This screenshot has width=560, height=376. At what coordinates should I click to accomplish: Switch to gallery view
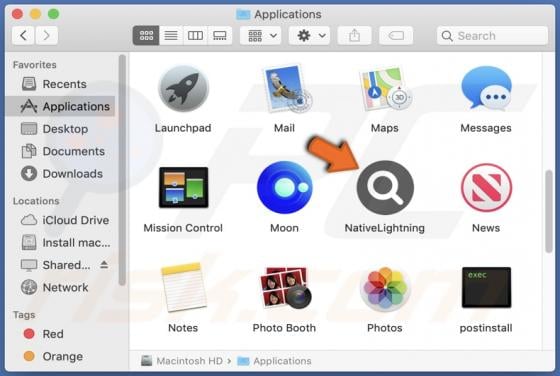(x=219, y=35)
